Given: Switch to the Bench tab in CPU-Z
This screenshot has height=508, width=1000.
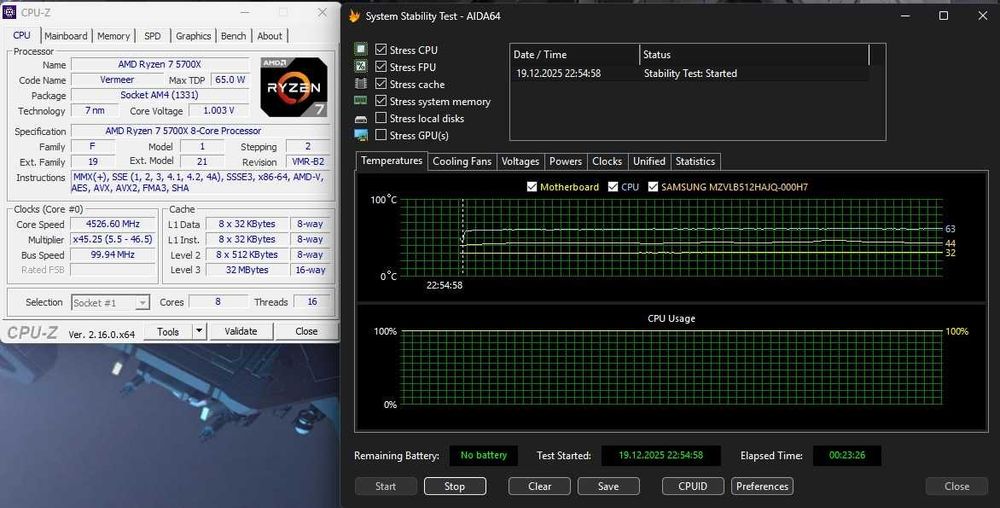Looking at the screenshot, I should coord(233,36).
